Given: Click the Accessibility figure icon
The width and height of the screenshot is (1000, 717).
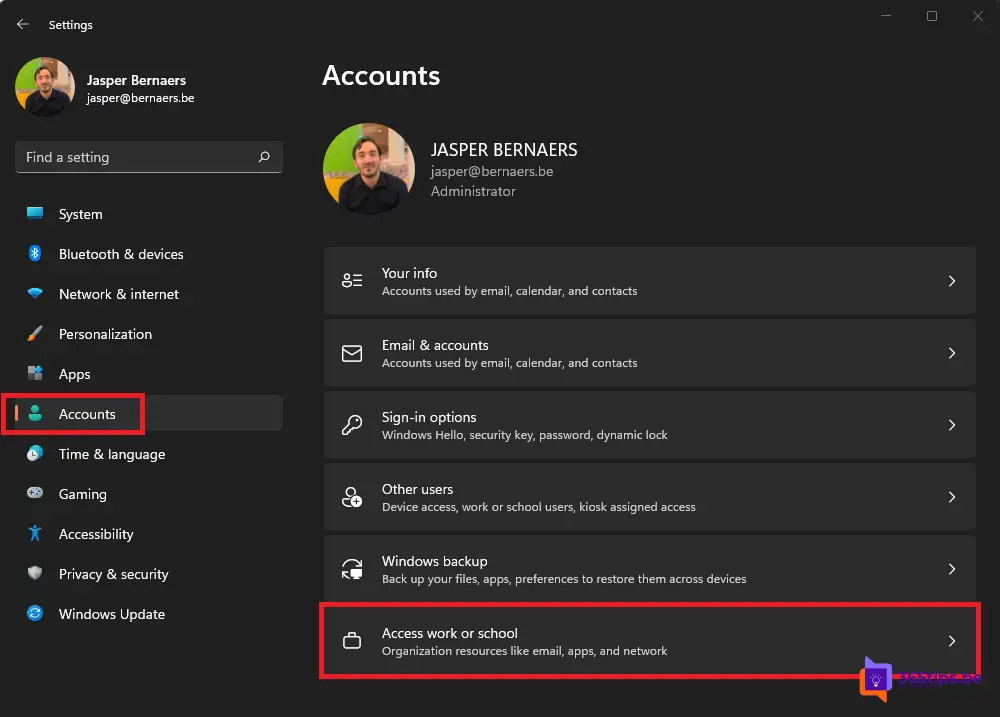Looking at the screenshot, I should pyautogui.click(x=35, y=533).
